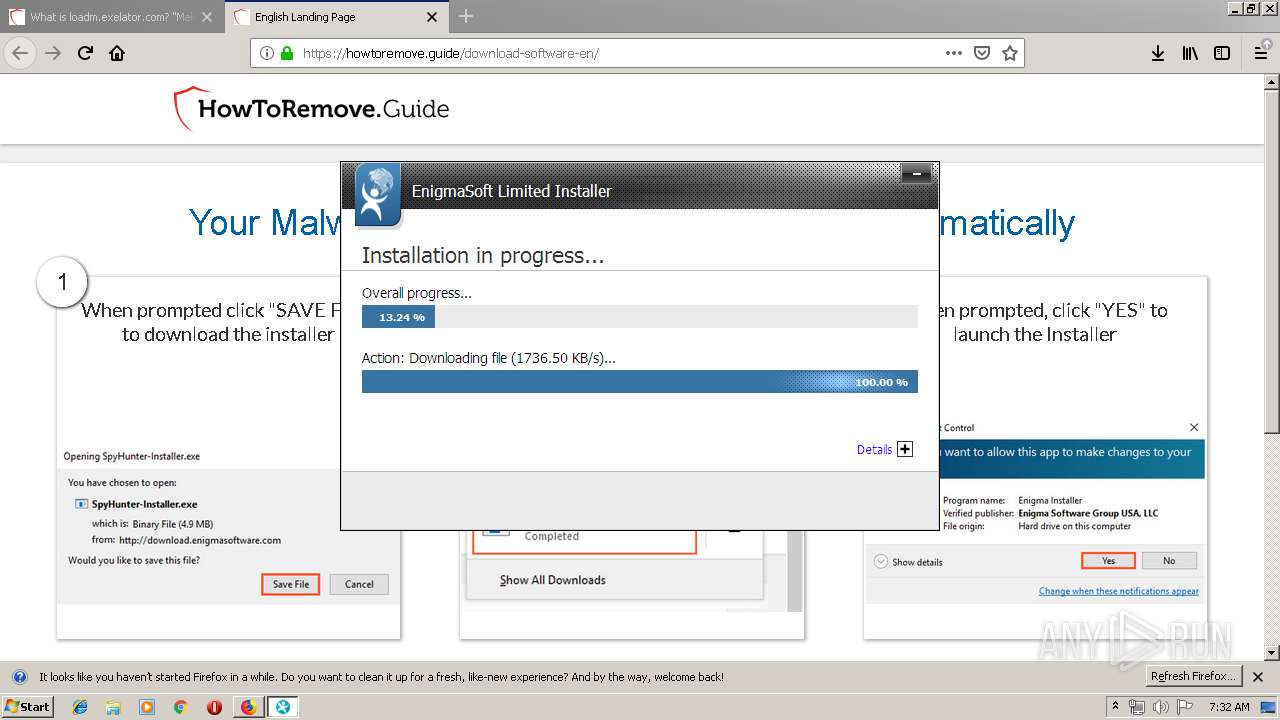This screenshot has height=720, width=1280.
Task: Click No in the UAC tutorial image
Action: tap(1169, 561)
